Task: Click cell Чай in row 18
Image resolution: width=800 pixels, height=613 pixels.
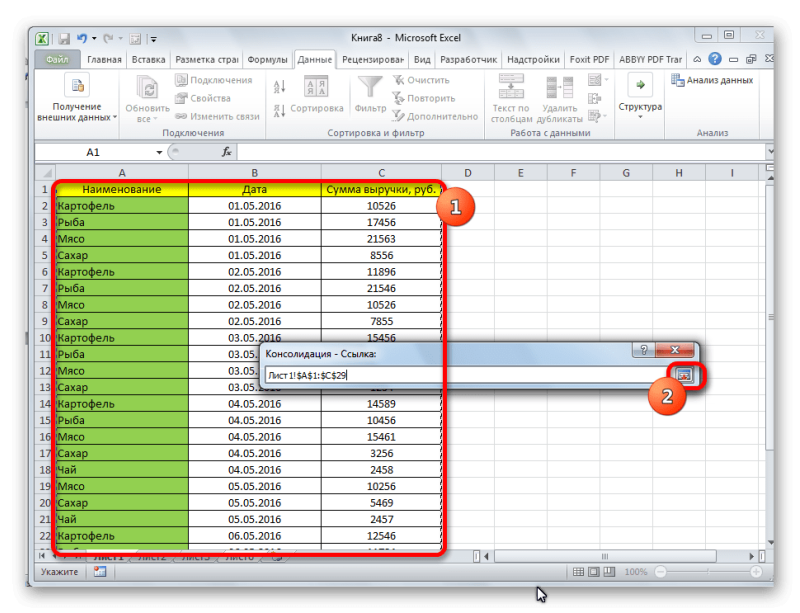Action: point(122,470)
